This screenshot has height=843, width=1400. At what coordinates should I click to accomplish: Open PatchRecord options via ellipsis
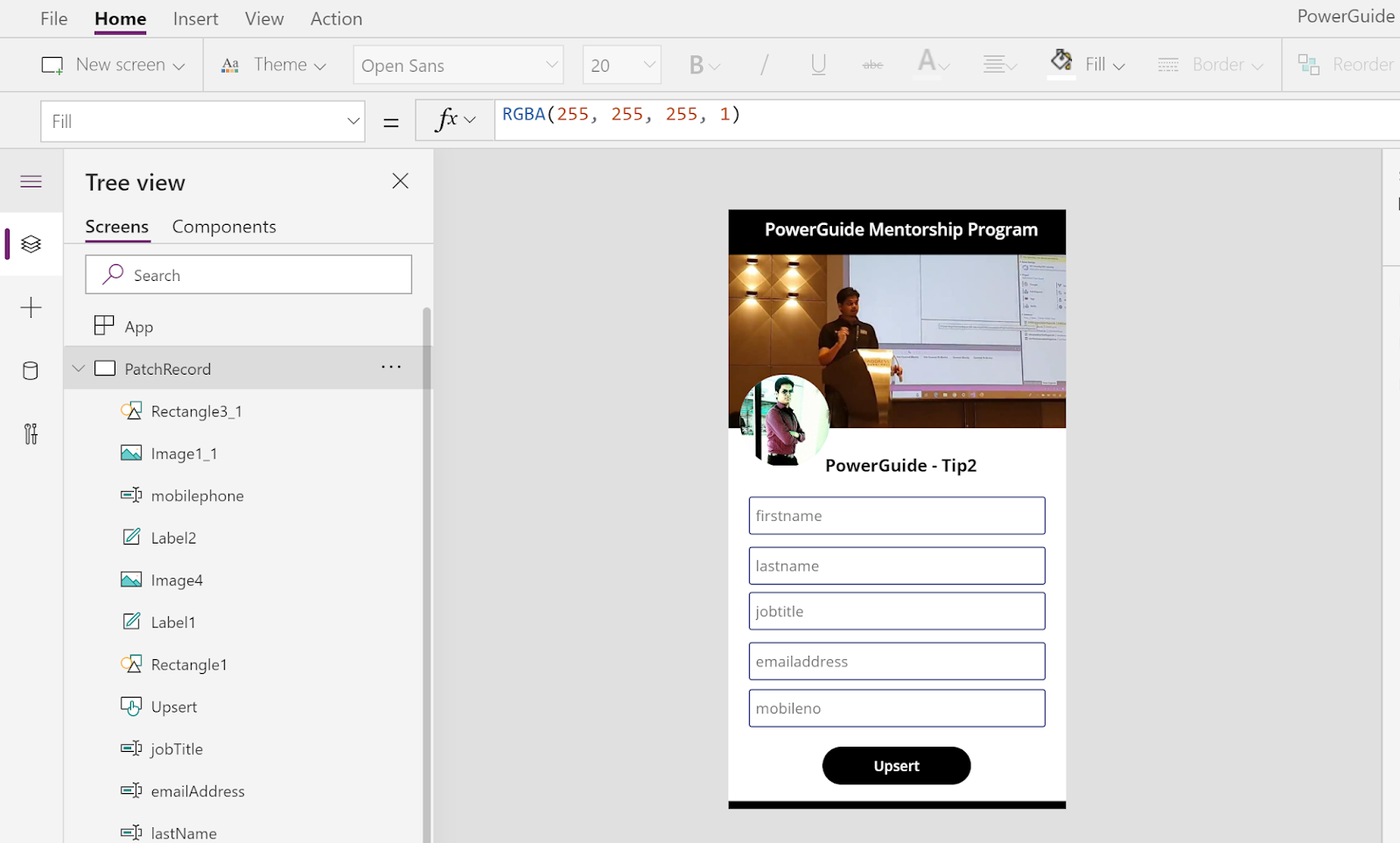(390, 367)
